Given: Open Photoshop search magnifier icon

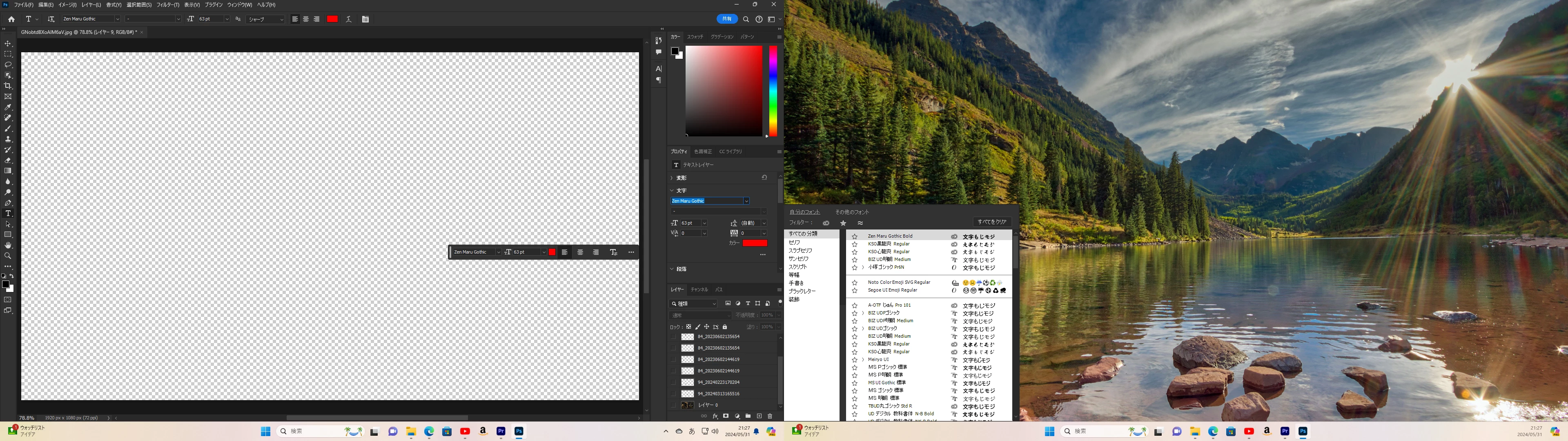Looking at the screenshot, I should 746,20.
